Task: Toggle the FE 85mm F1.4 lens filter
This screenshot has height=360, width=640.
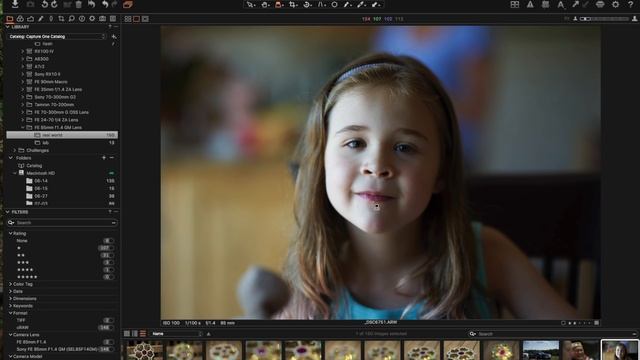Action: click(108, 342)
